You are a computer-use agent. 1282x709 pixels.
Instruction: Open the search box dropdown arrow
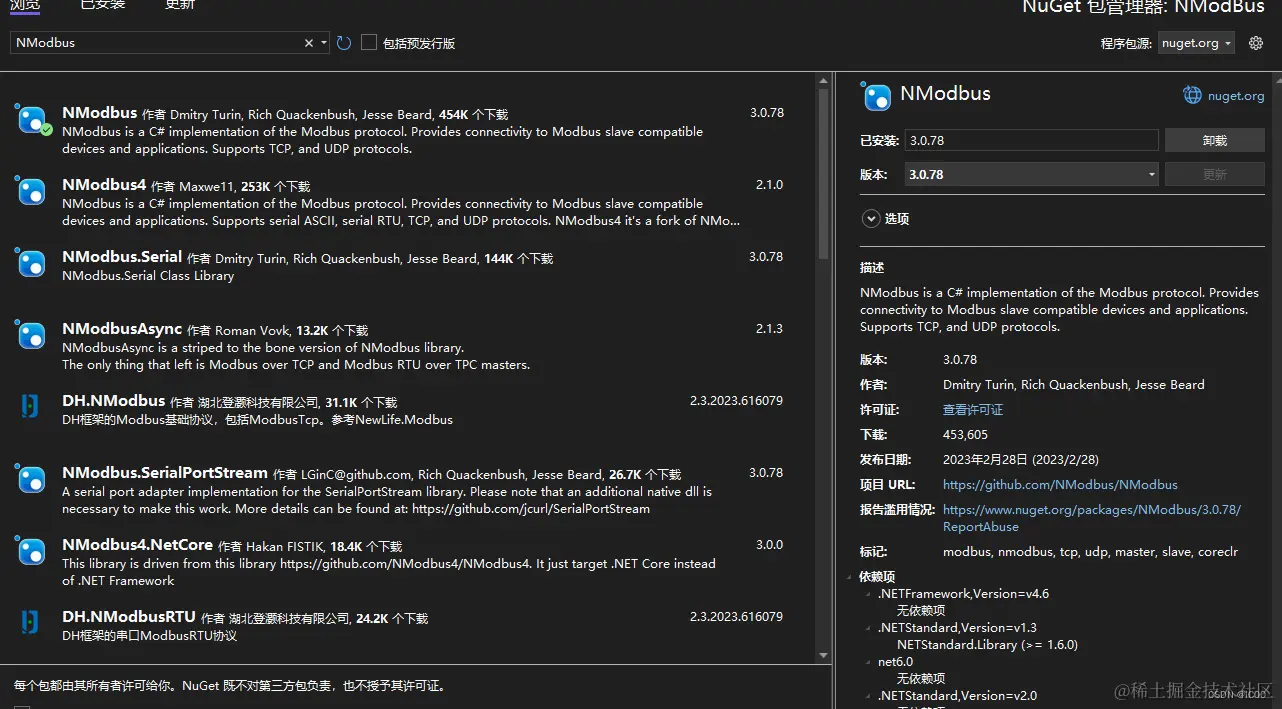pos(323,43)
